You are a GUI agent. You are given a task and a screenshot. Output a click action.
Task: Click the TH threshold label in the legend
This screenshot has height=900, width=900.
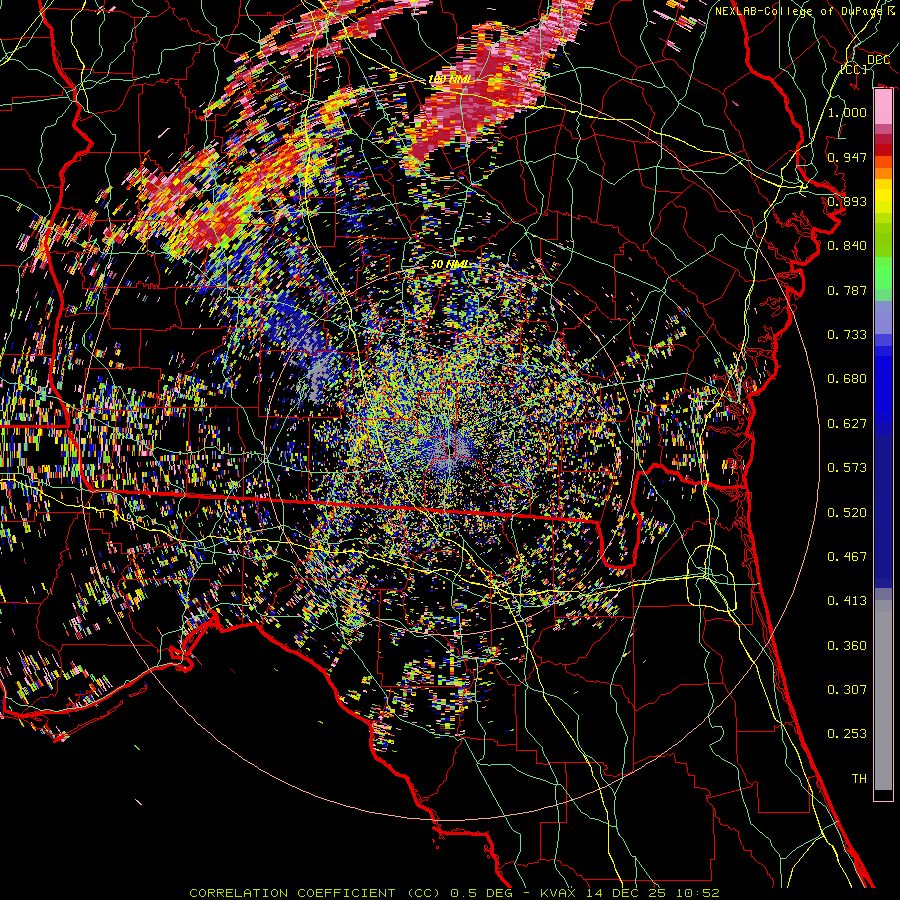(x=859, y=779)
